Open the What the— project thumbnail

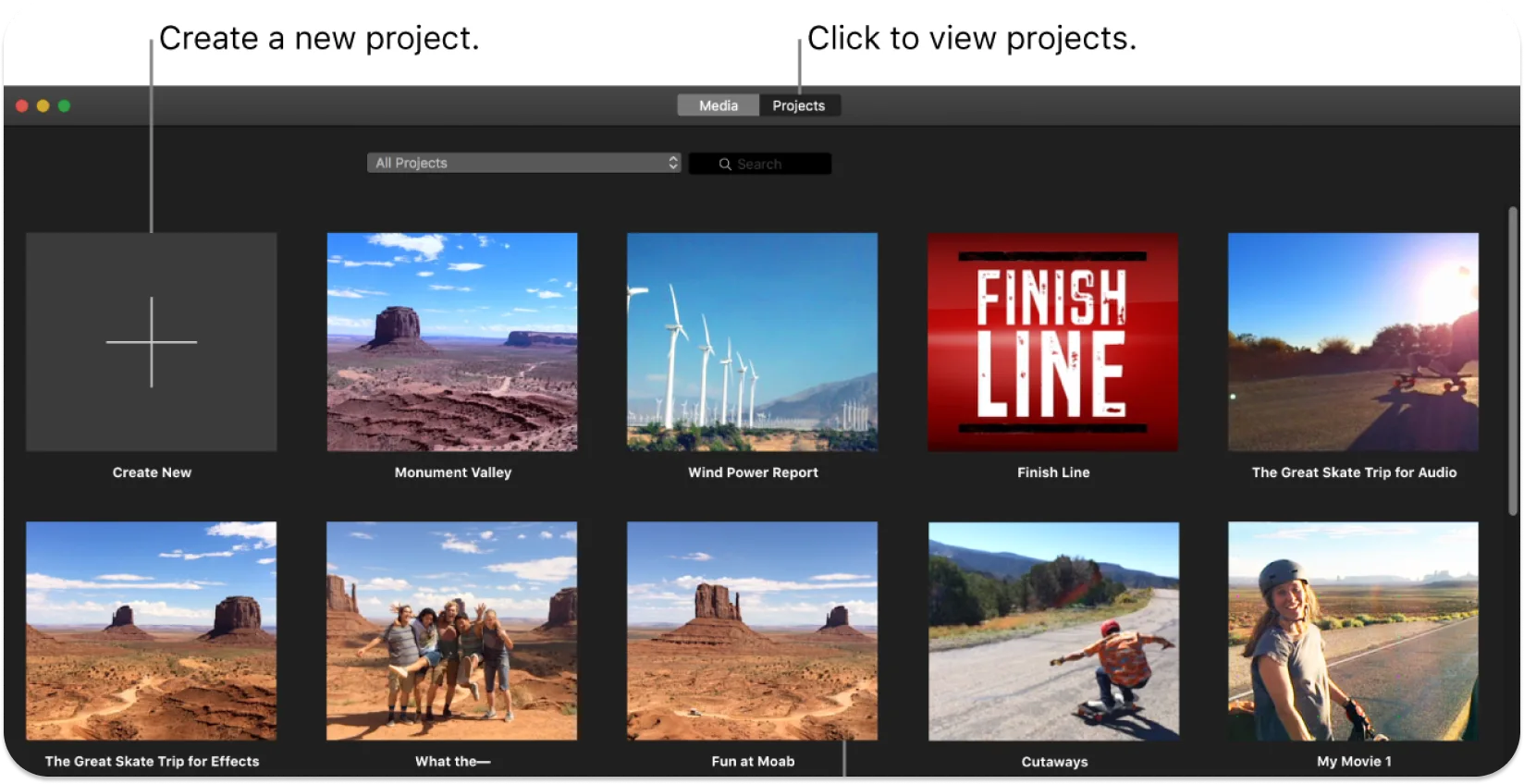pyautogui.click(x=452, y=631)
